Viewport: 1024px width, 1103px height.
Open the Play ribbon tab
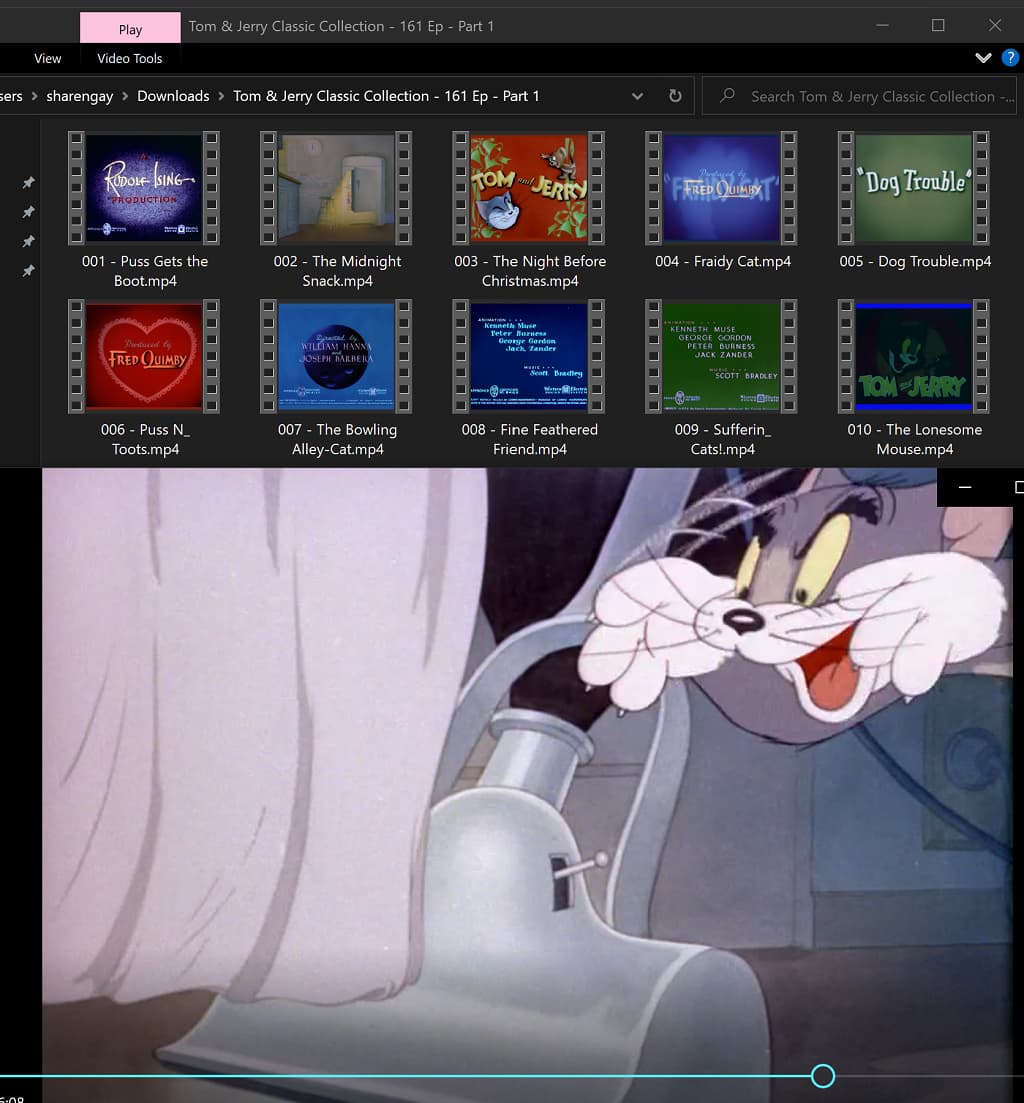[x=130, y=29]
